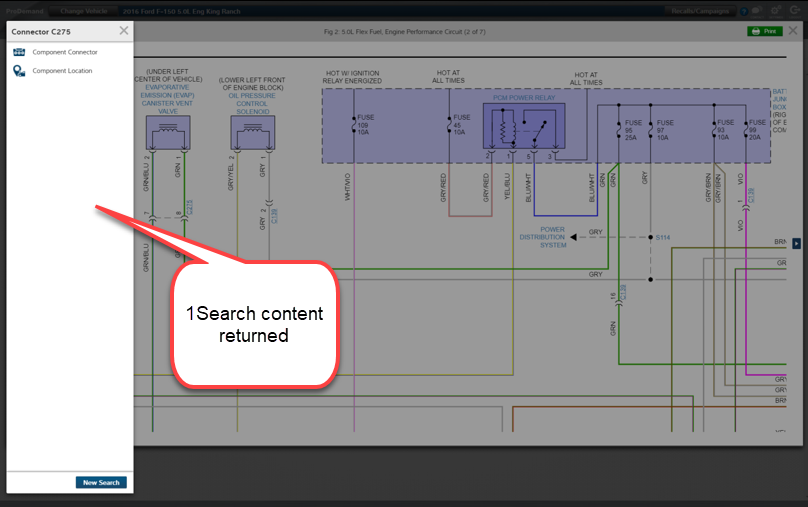This screenshot has height=507, width=808.
Task: Select the S114 splice label
Action: coord(662,237)
